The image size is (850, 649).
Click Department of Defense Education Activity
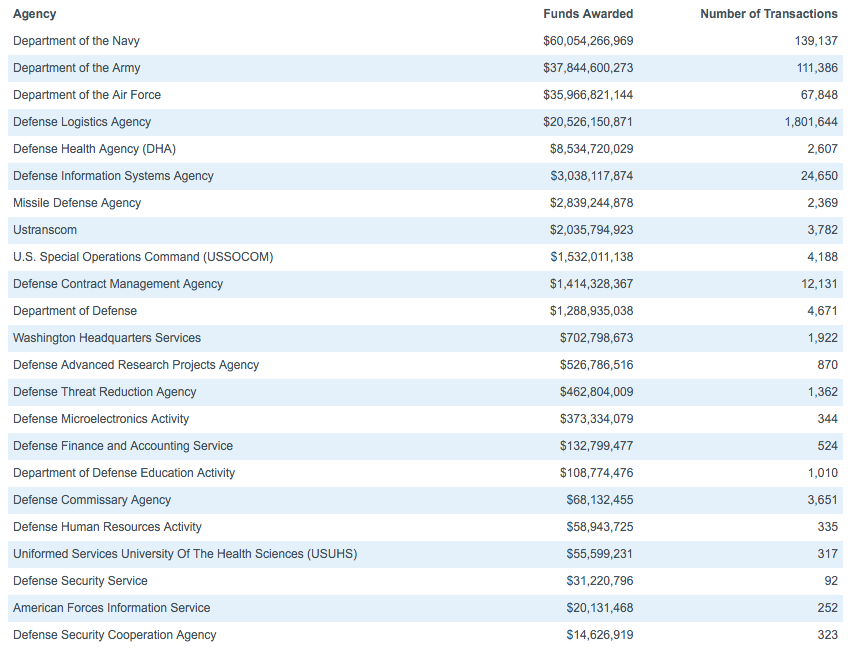pos(124,473)
